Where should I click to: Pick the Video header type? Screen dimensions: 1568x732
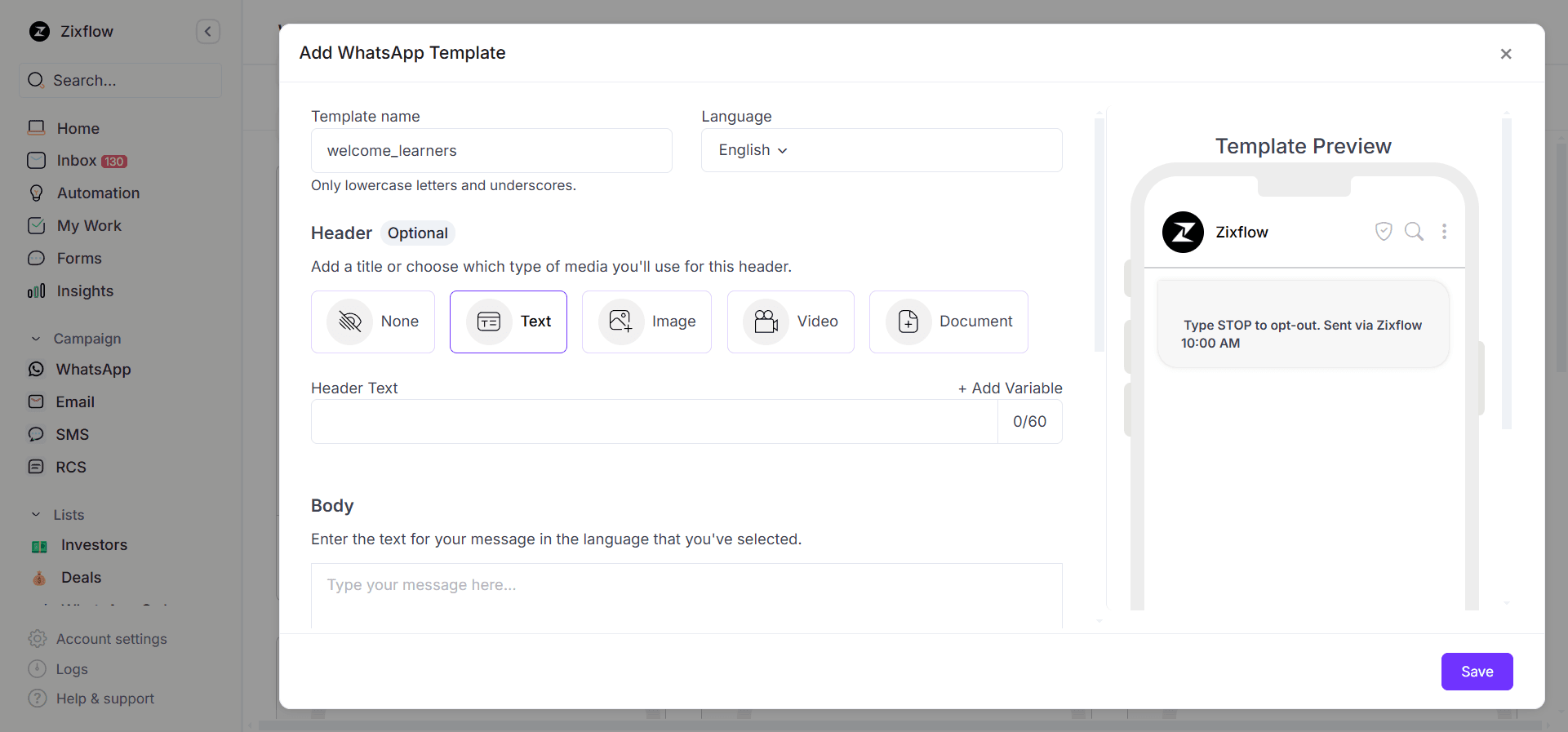pyautogui.click(x=790, y=322)
